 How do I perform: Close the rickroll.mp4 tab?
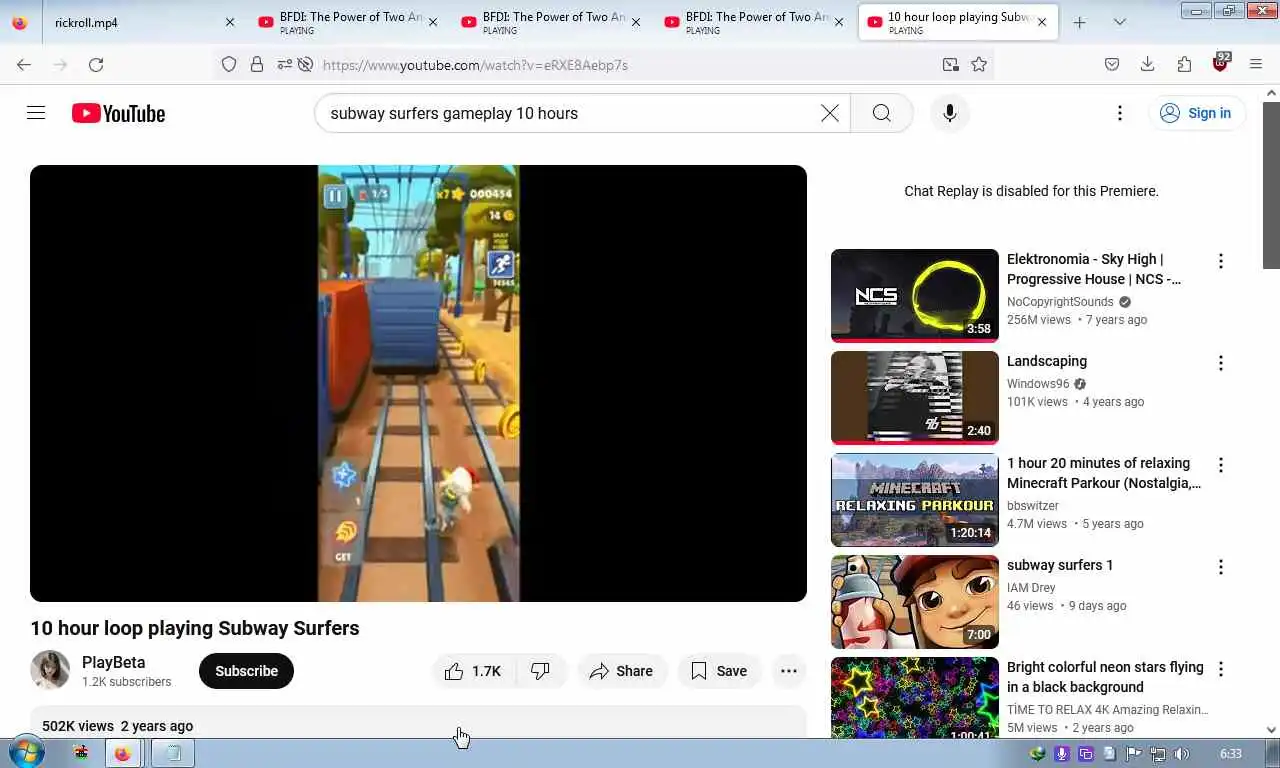(229, 22)
